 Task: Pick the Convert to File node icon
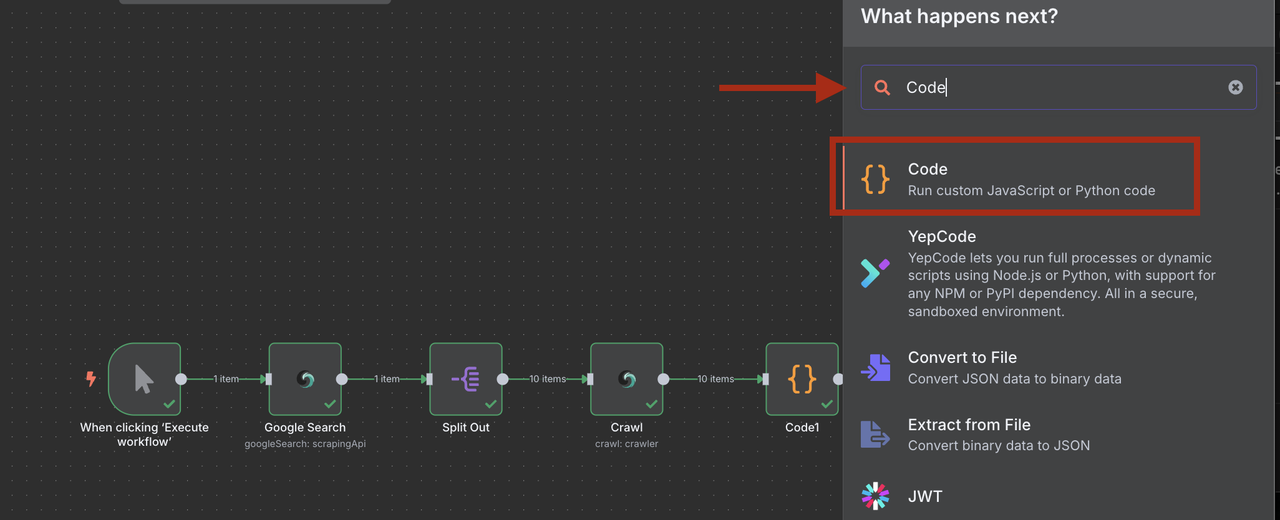(x=875, y=367)
